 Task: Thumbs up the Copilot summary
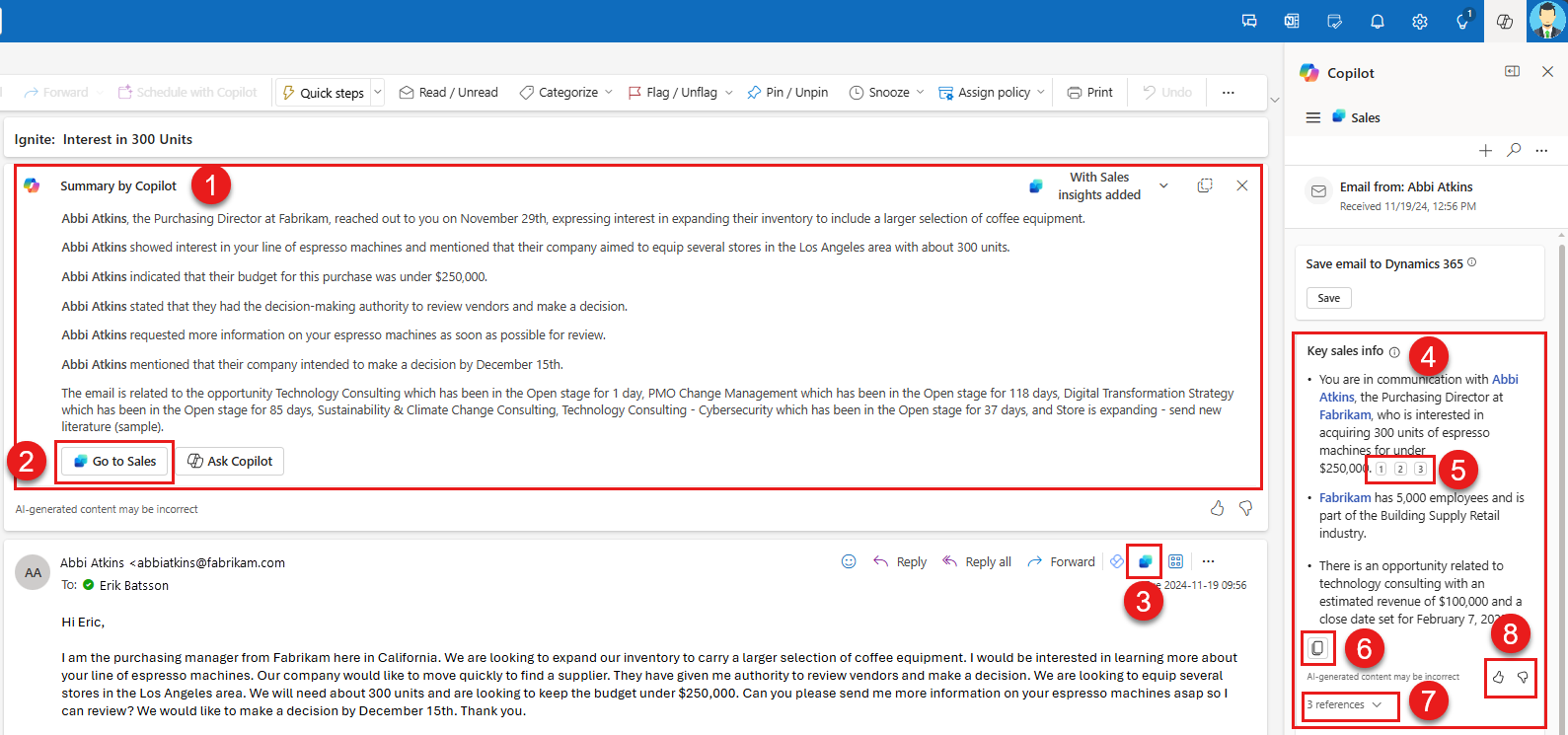(x=1218, y=508)
